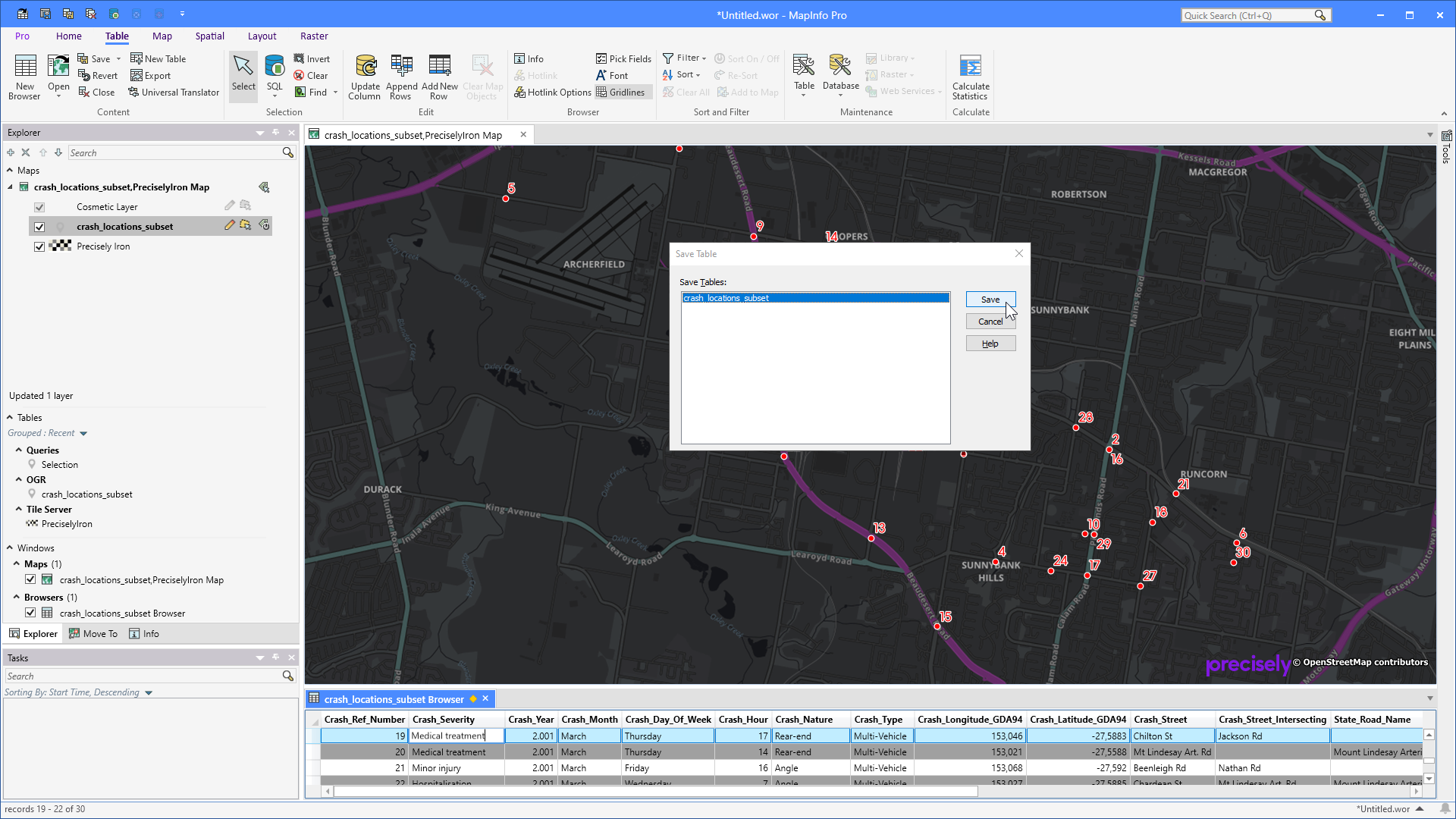Uncheck crash_locations_subset Browser under Windows
The height and width of the screenshot is (819, 1456).
(x=30, y=613)
